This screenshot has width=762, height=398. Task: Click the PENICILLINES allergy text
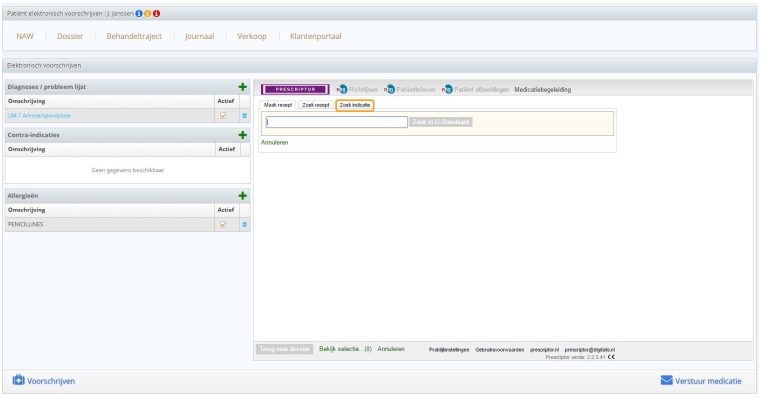[25, 225]
